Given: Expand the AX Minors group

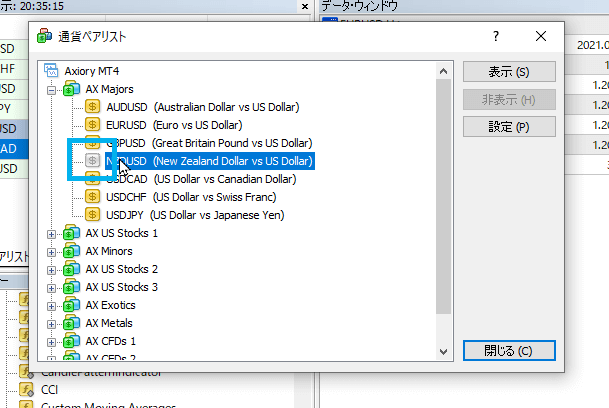Looking at the screenshot, I should coord(51,251).
